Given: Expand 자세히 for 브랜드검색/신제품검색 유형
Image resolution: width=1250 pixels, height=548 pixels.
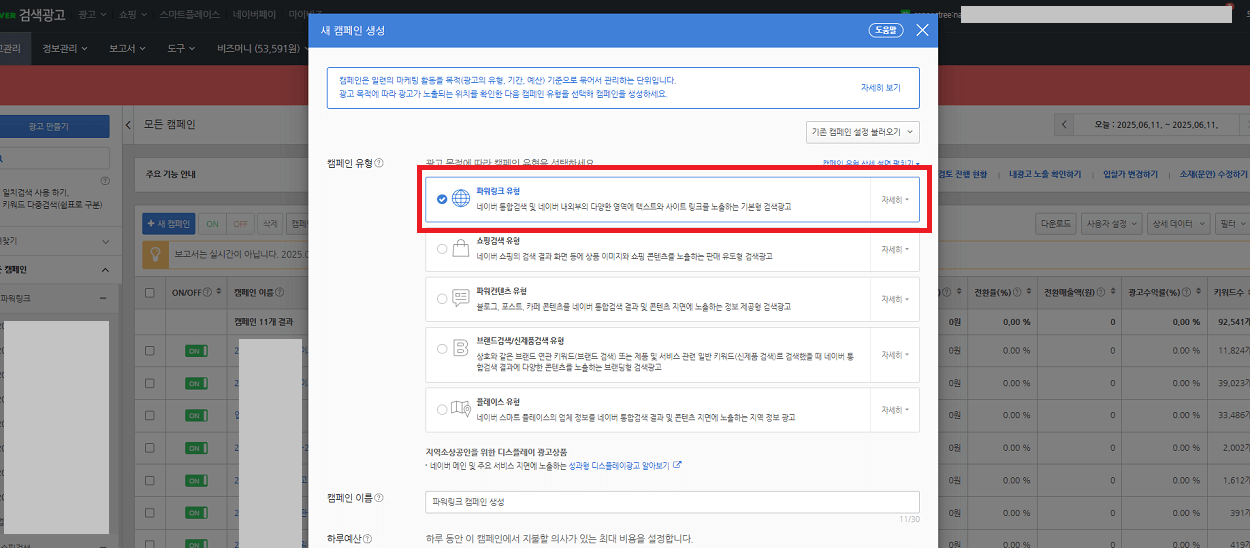Looking at the screenshot, I should (x=895, y=355).
